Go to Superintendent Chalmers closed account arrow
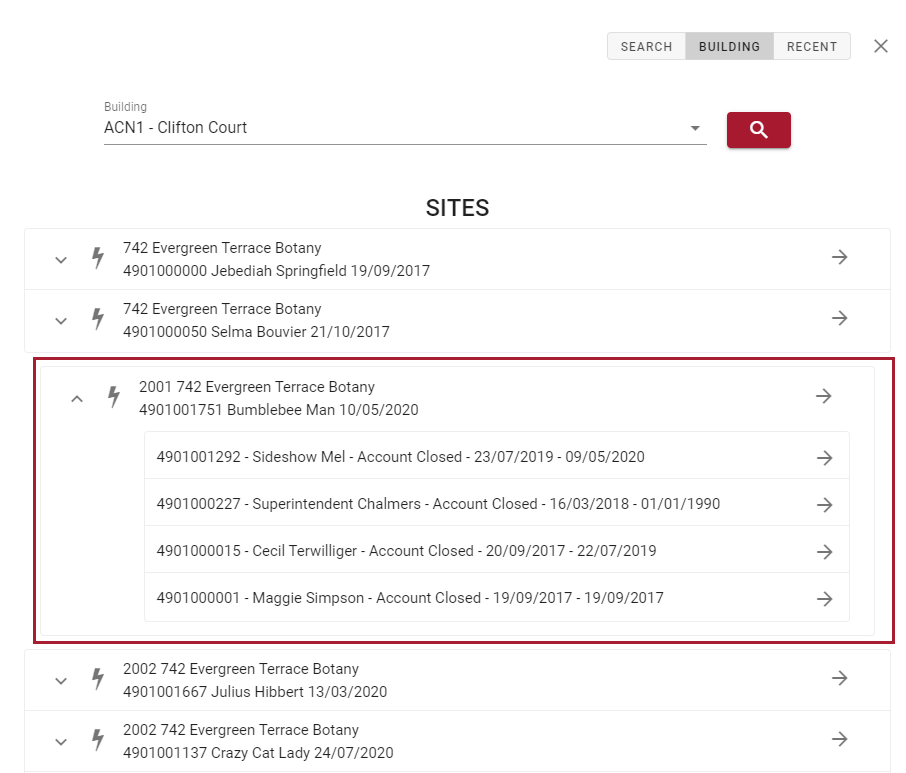 pos(825,504)
